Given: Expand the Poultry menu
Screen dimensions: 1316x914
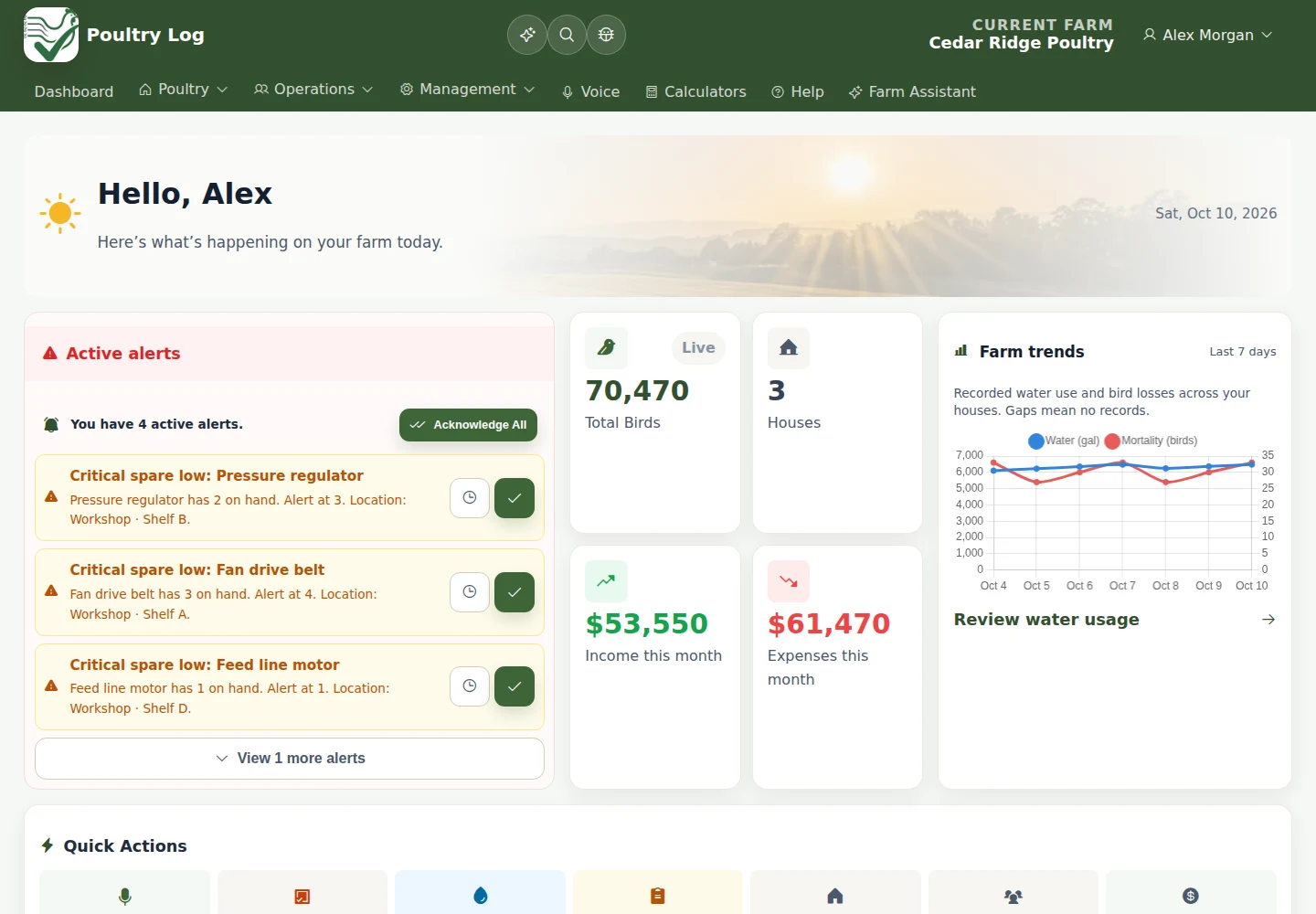Looking at the screenshot, I should 184,90.
